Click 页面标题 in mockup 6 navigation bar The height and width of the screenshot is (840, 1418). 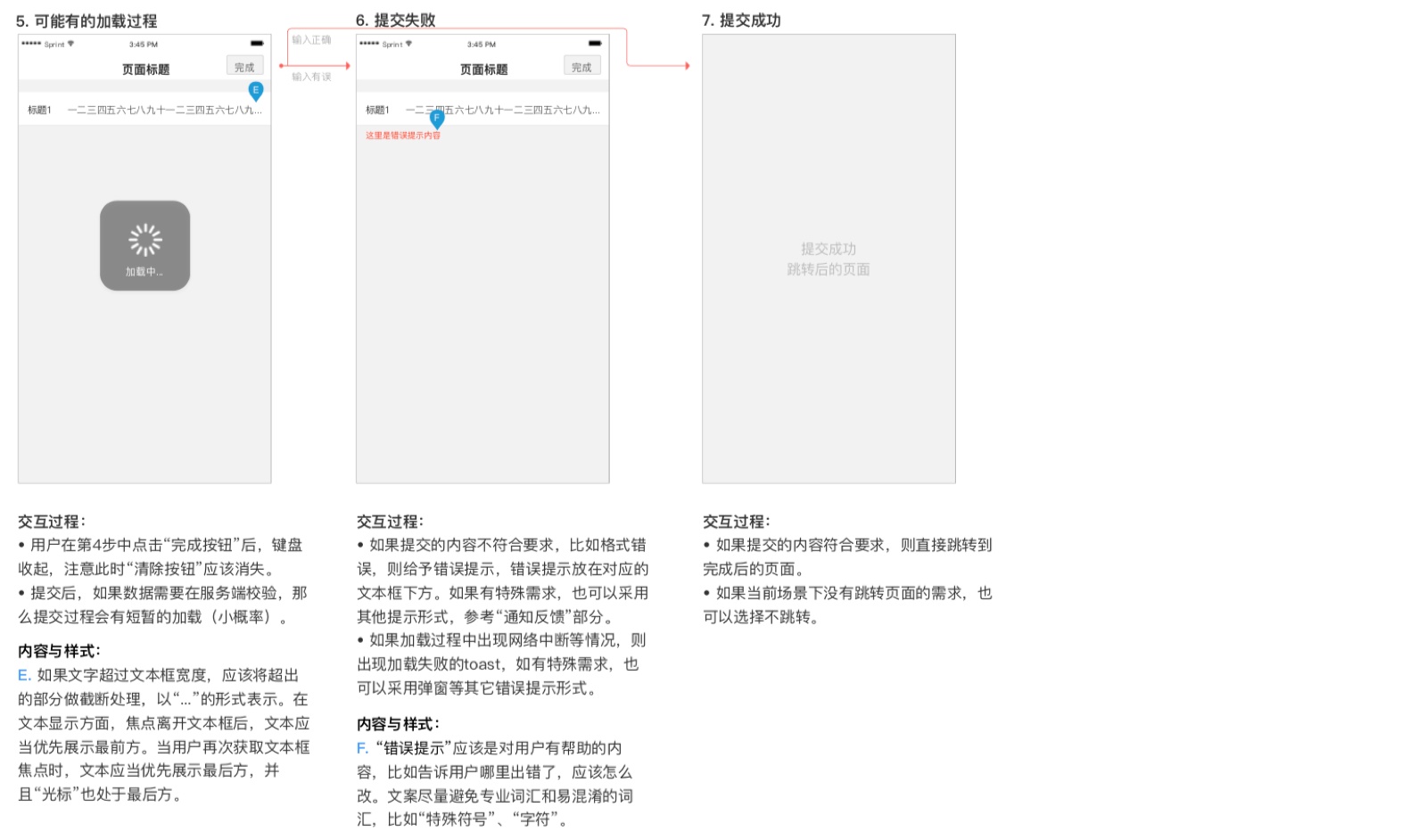(483, 69)
